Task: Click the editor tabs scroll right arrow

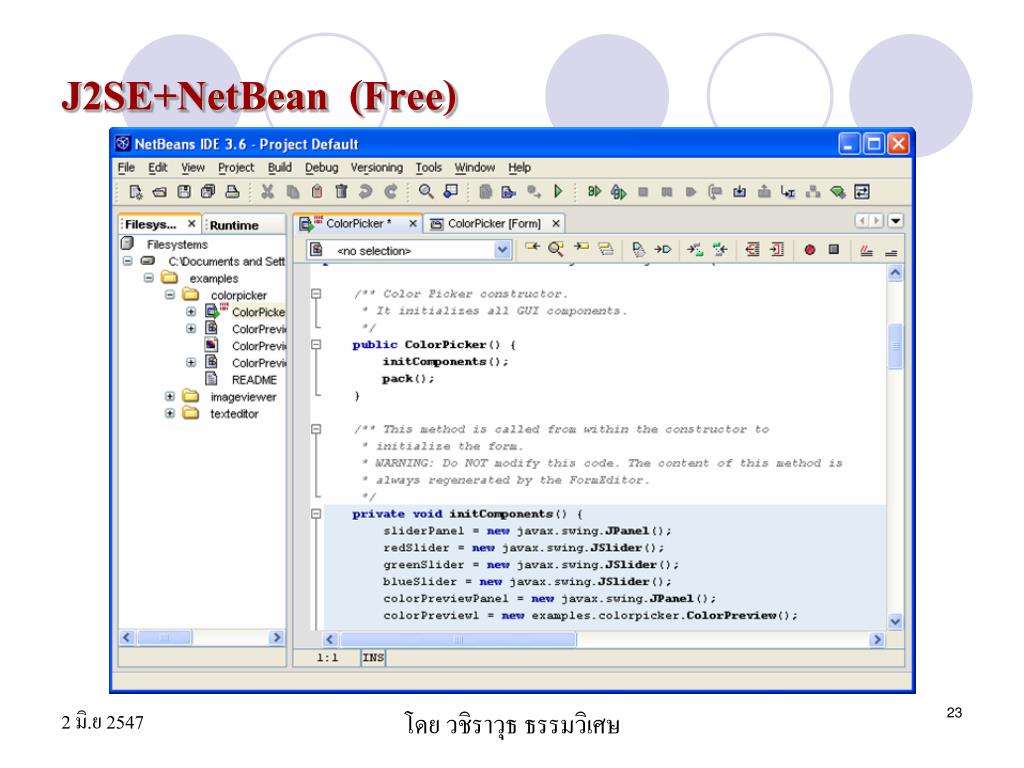Action: coord(877,221)
